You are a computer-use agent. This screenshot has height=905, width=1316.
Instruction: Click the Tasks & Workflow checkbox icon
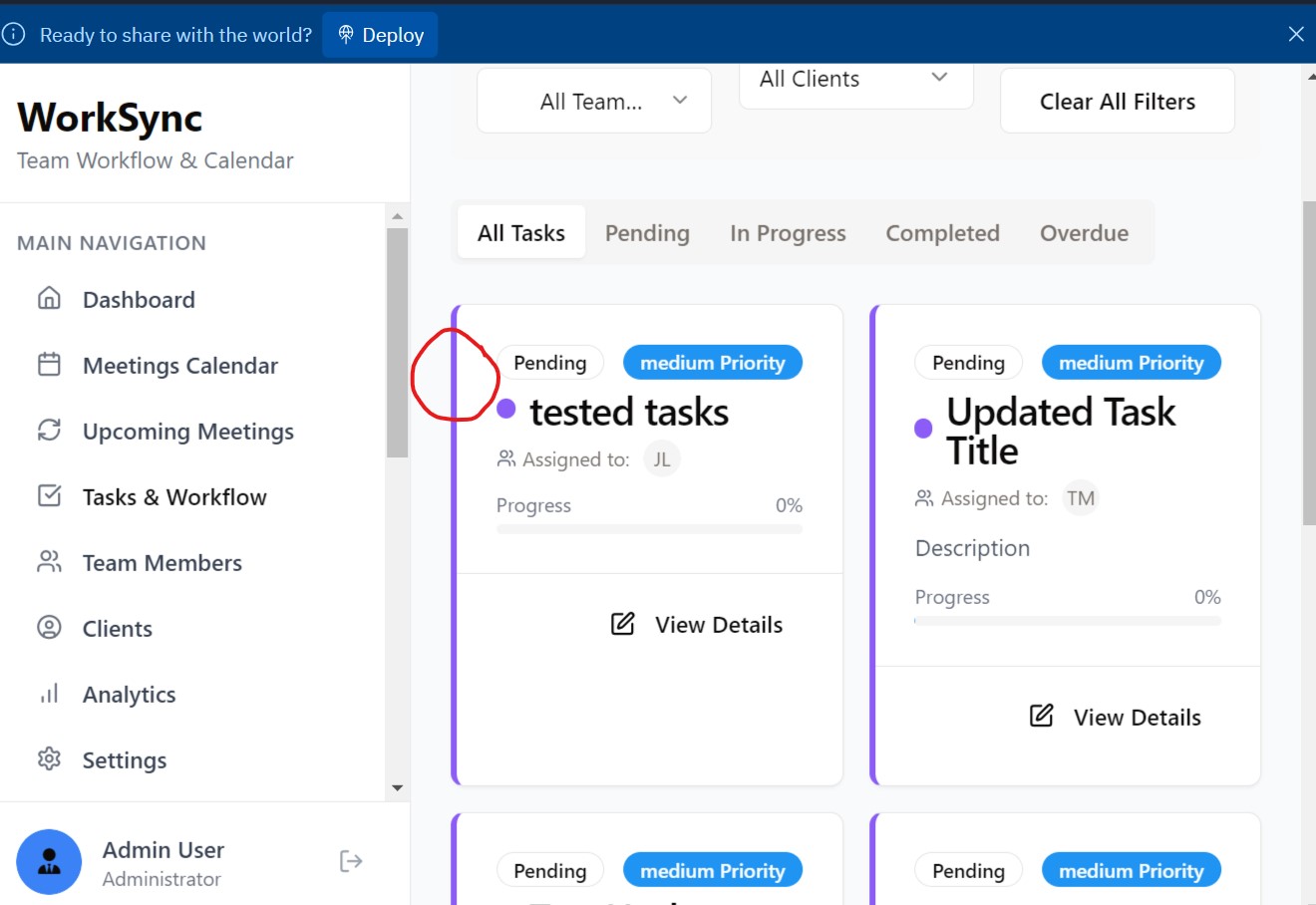(x=49, y=495)
